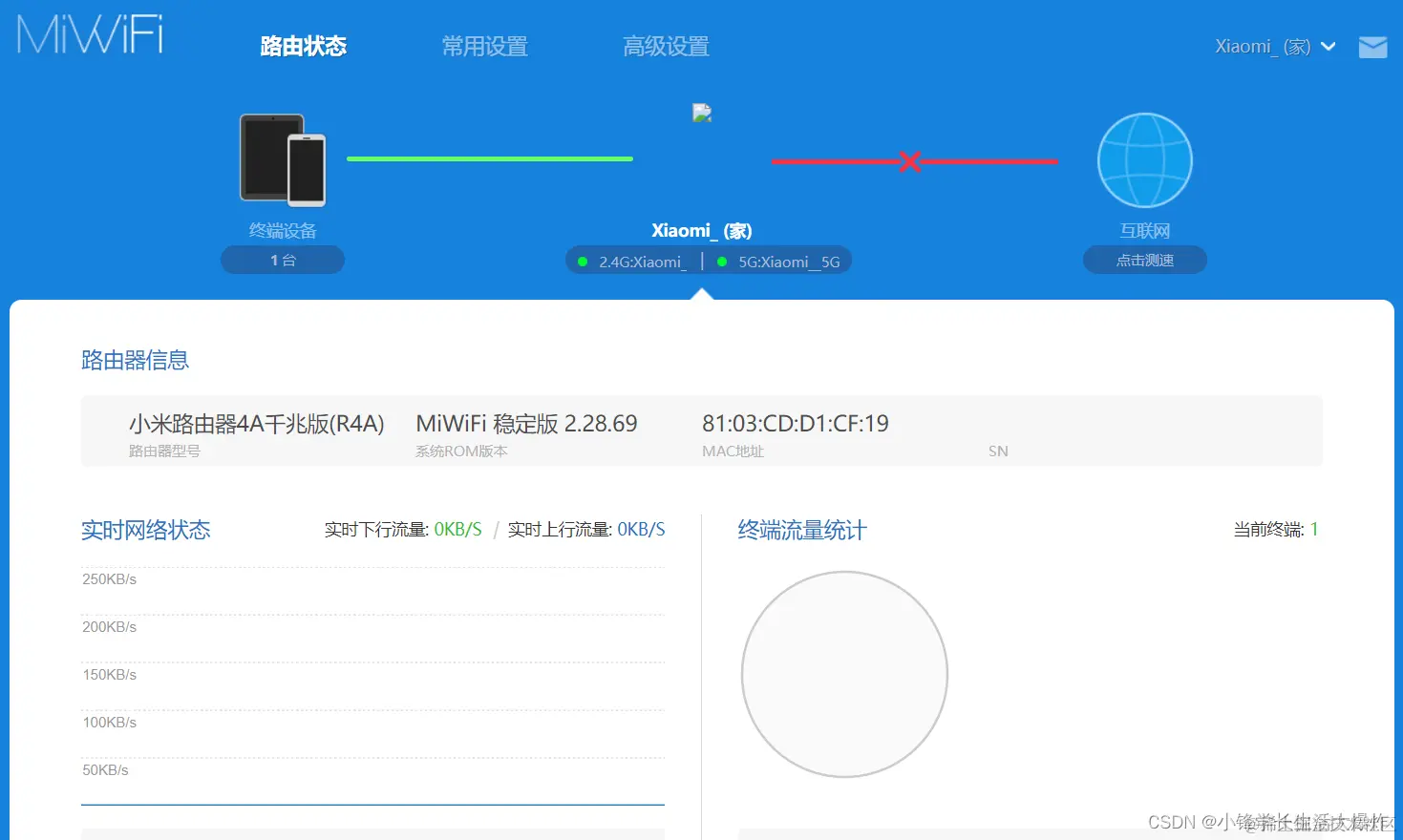Click the 路由器型号 caption

[164, 451]
